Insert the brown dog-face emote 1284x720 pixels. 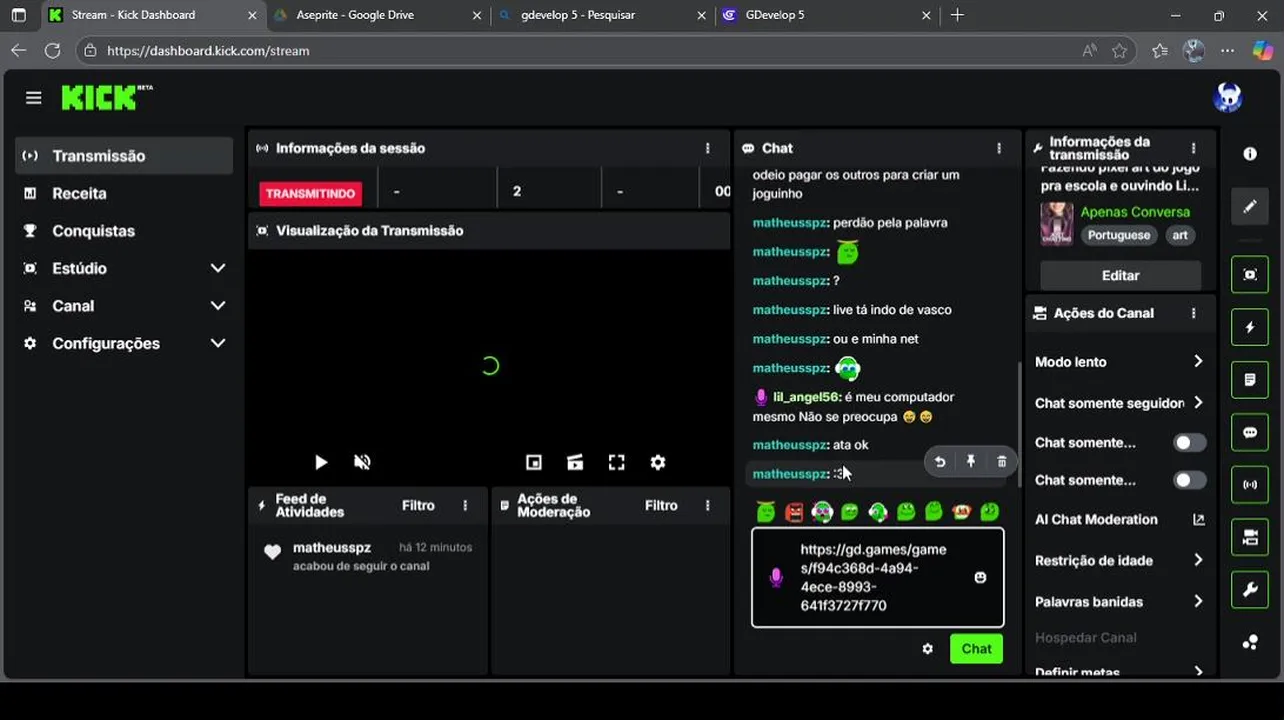[x=962, y=512]
